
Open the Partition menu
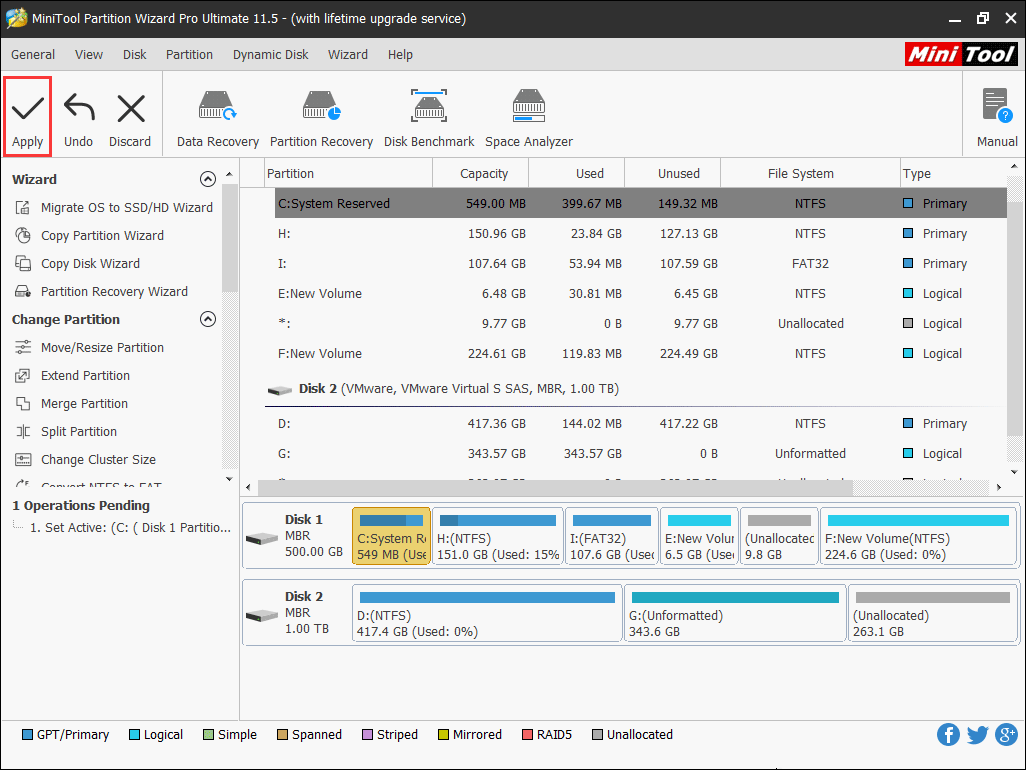pyautogui.click(x=189, y=55)
